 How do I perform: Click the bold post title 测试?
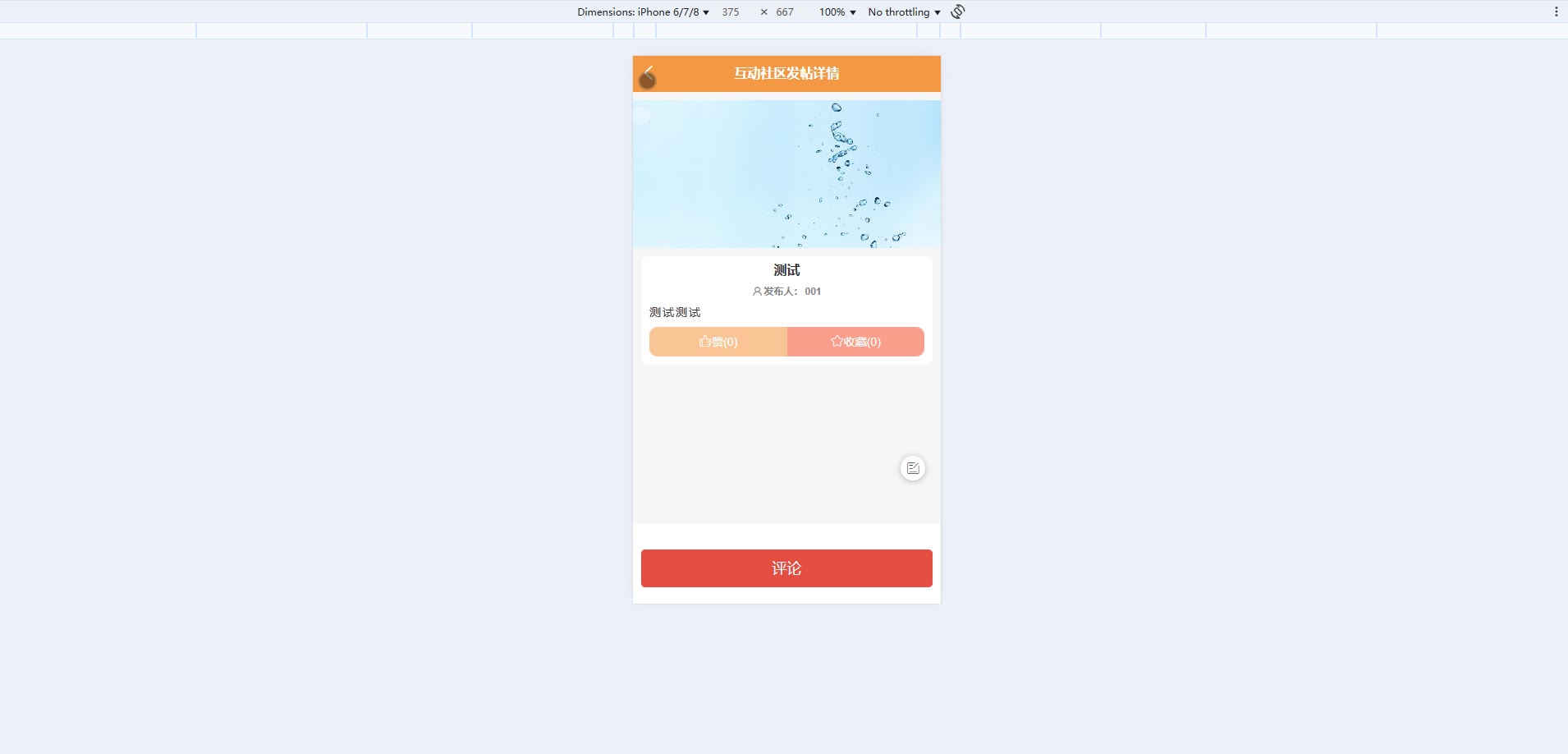pyautogui.click(x=786, y=270)
